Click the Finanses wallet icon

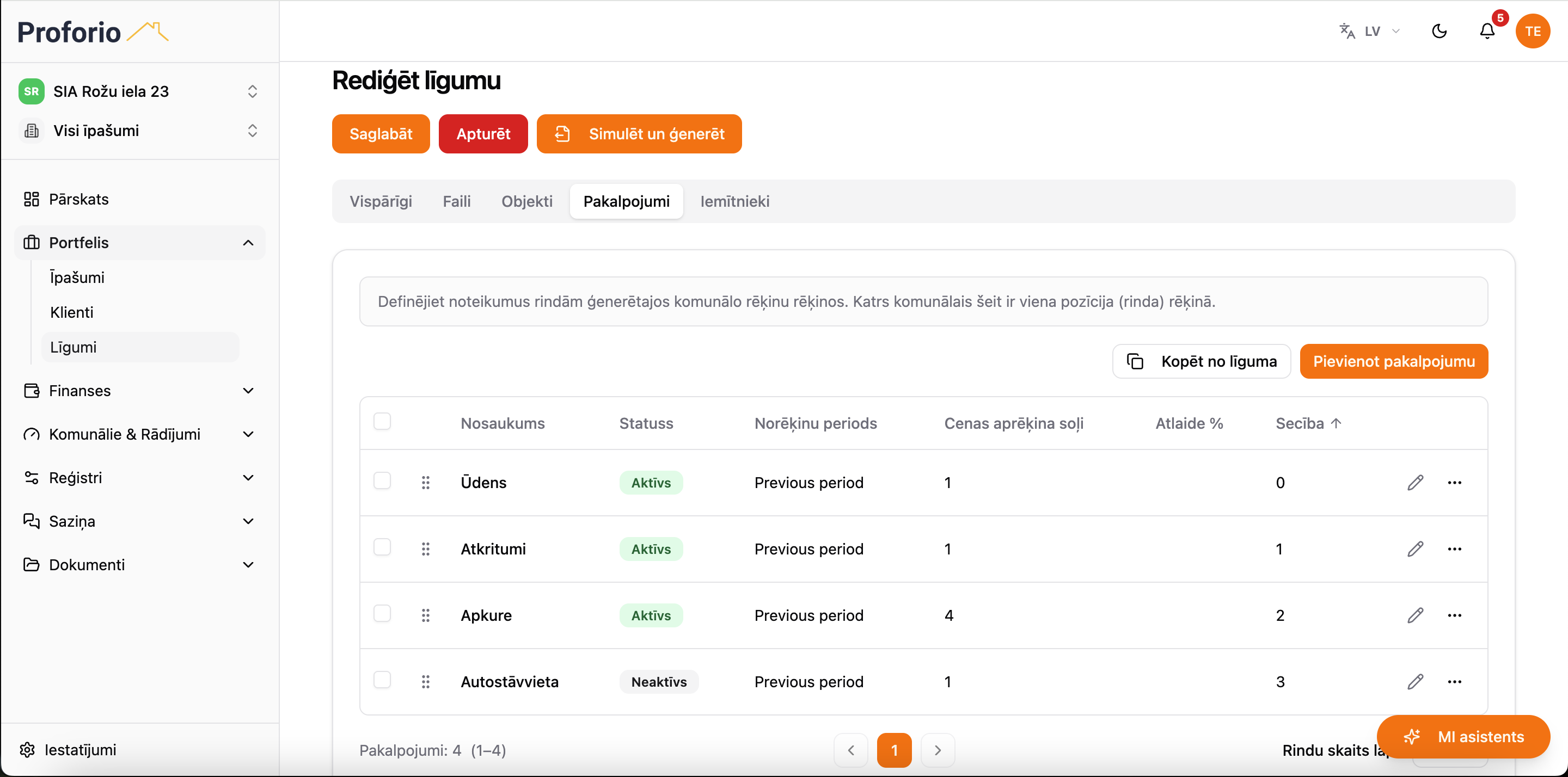click(31, 391)
